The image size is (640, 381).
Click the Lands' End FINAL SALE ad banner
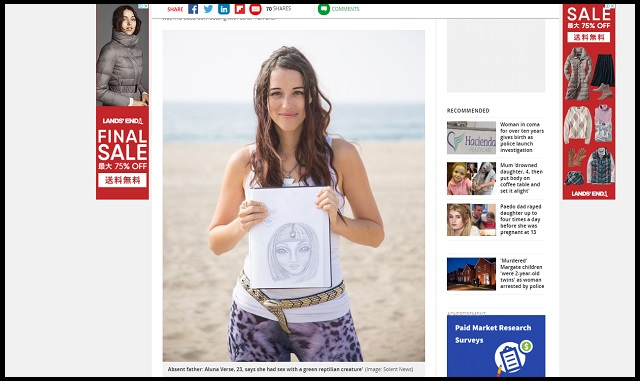tap(122, 102)
